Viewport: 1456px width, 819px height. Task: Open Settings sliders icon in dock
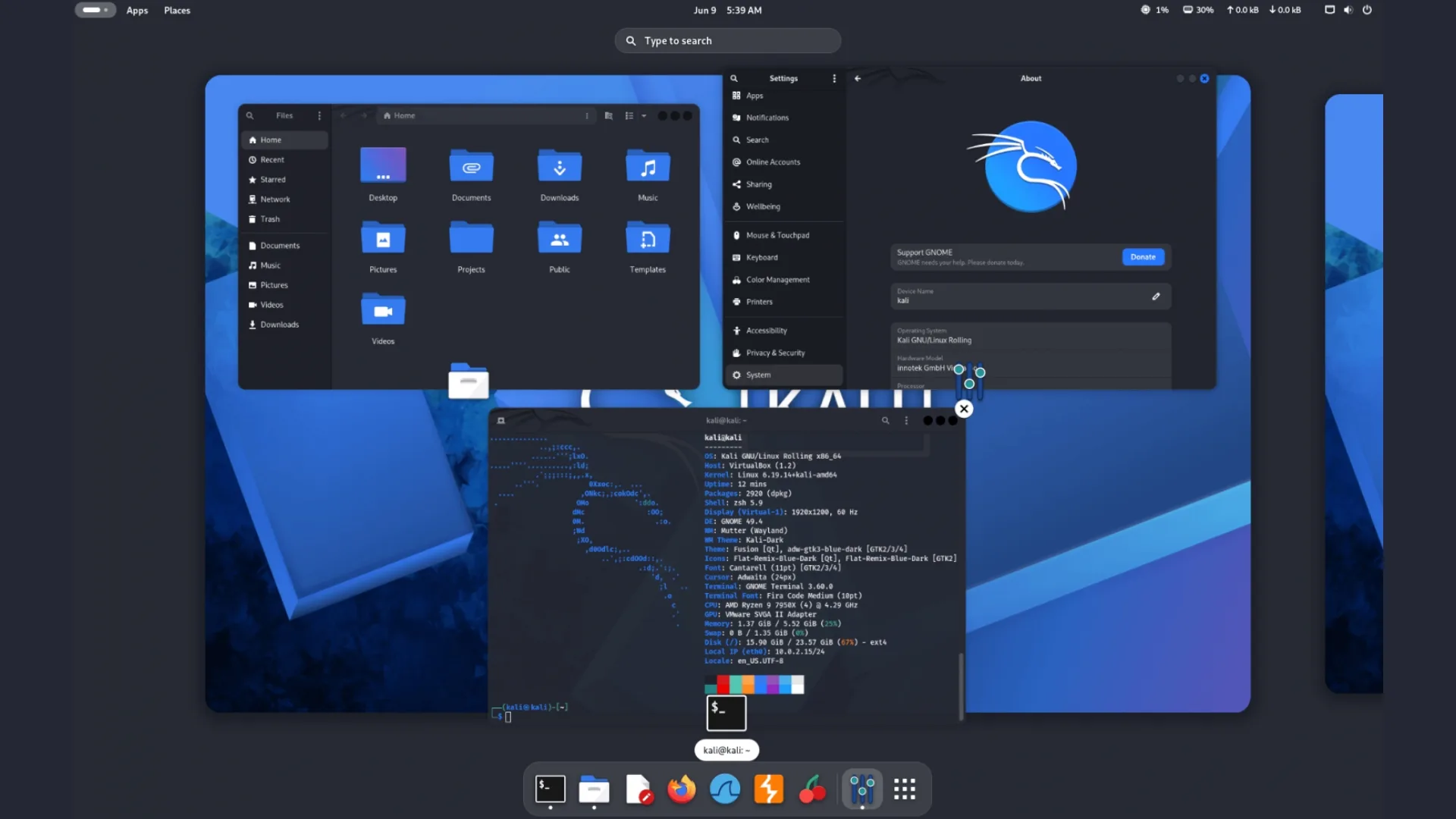862,789
